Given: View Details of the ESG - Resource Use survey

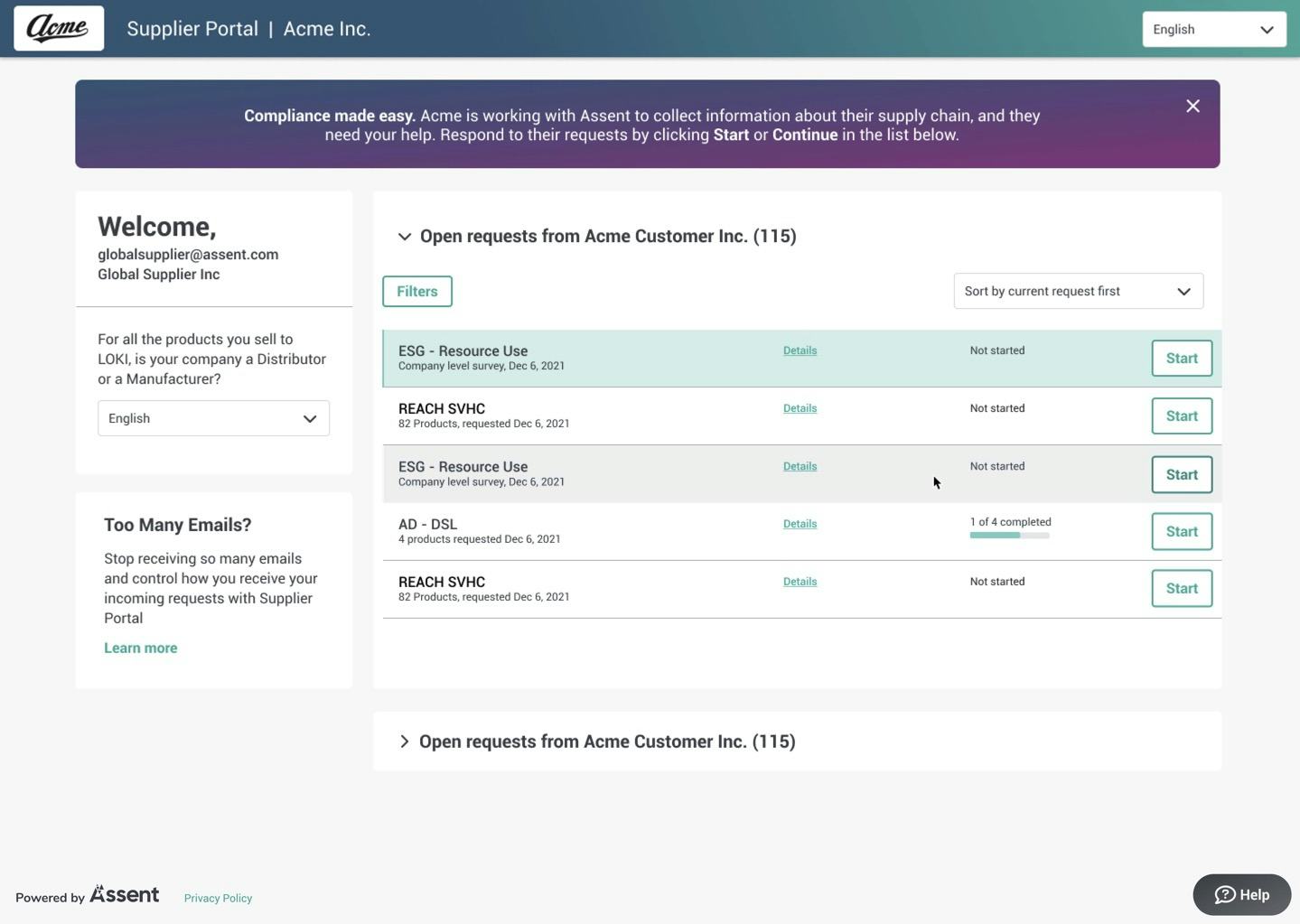Looking at the screenshot, I should point(799,350).
